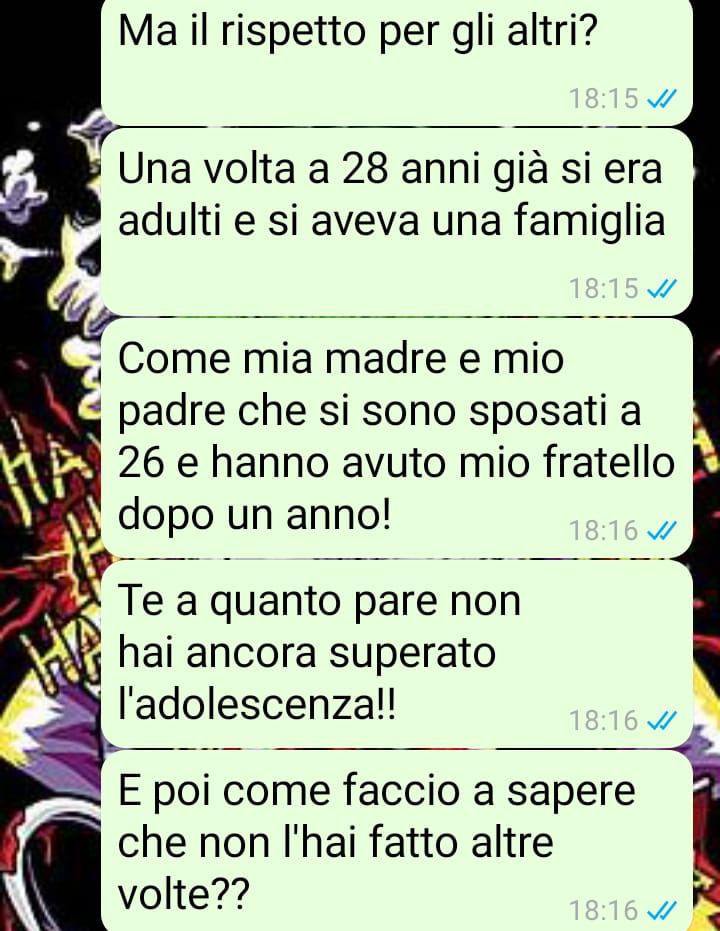Tap the 18:15 timestamp of 'famiglia' message
This screenshot has width=720, height=931.
tap(604, 289)
